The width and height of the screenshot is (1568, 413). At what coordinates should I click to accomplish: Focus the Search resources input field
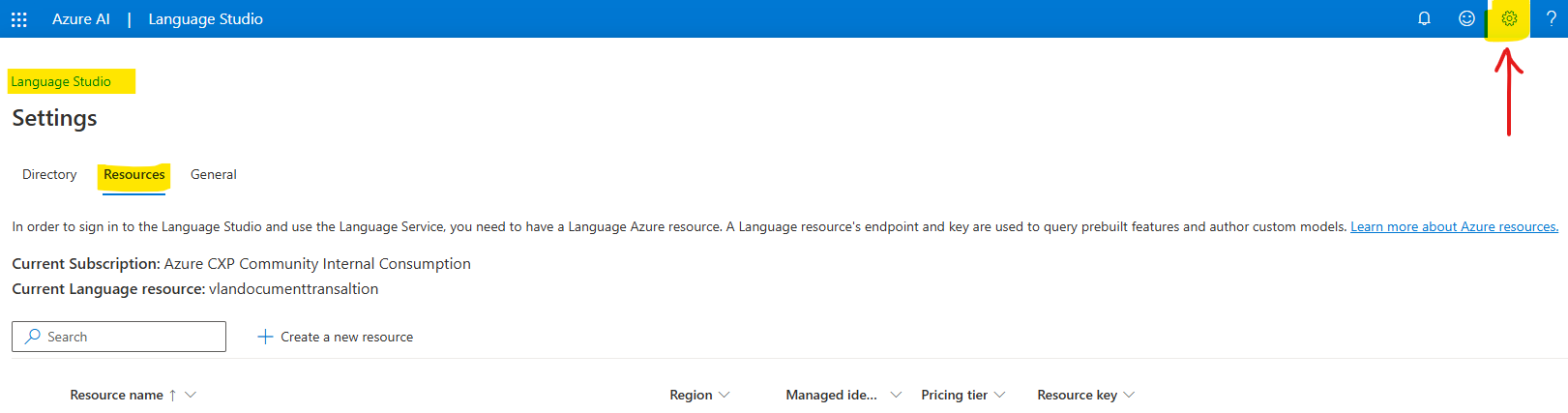click(119, 337)
